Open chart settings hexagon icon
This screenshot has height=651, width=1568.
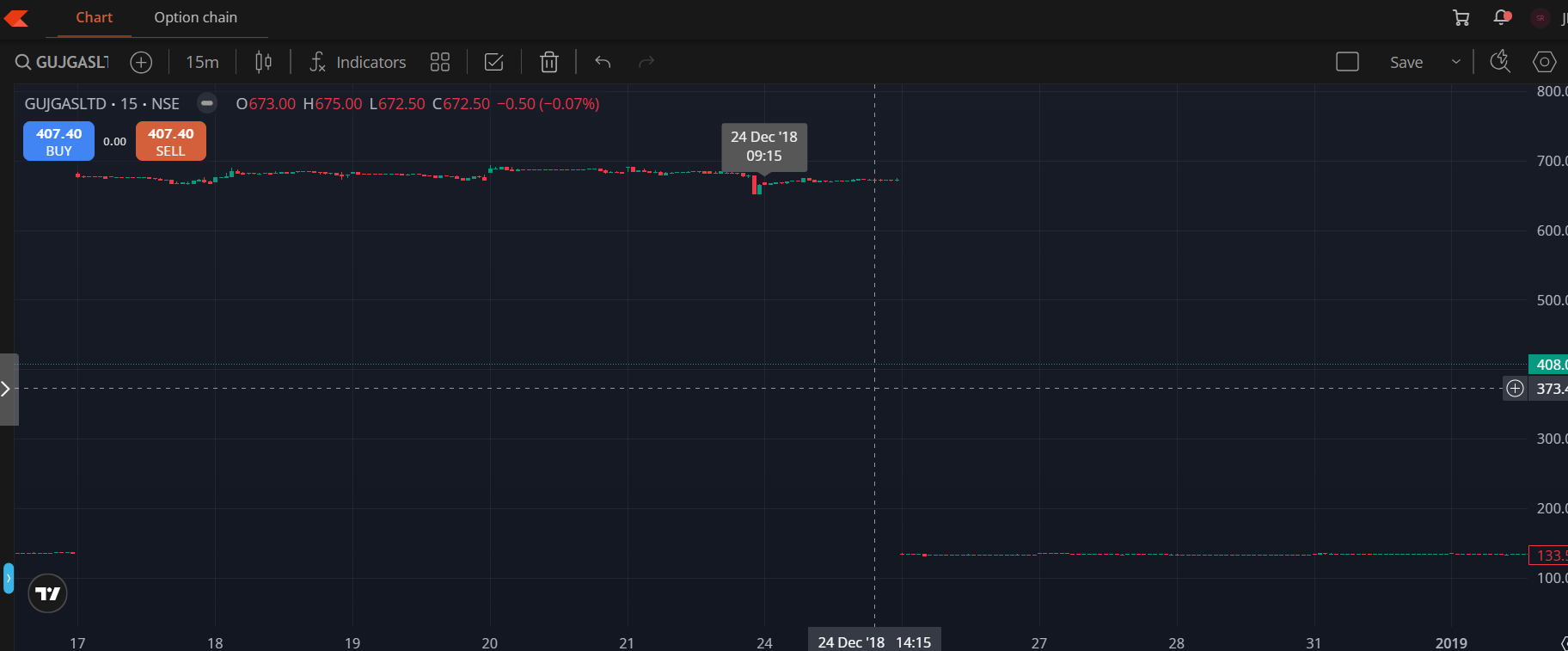click(1544, 62)
